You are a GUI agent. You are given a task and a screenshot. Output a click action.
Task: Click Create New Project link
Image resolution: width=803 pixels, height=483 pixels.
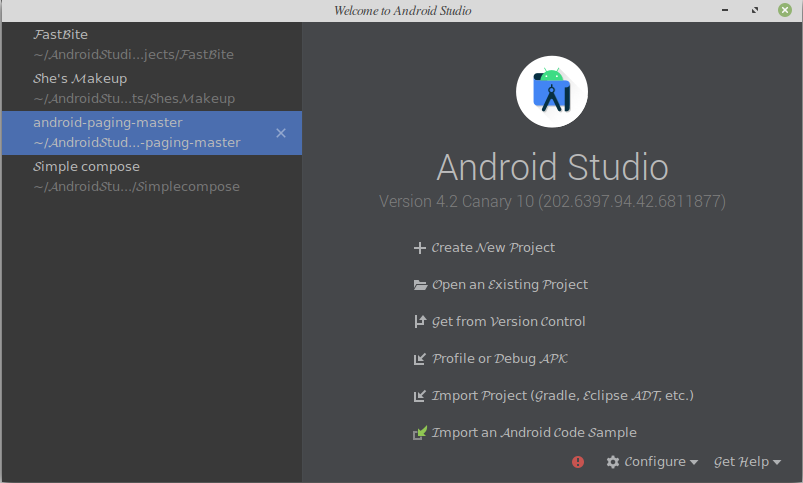[493, 248]
